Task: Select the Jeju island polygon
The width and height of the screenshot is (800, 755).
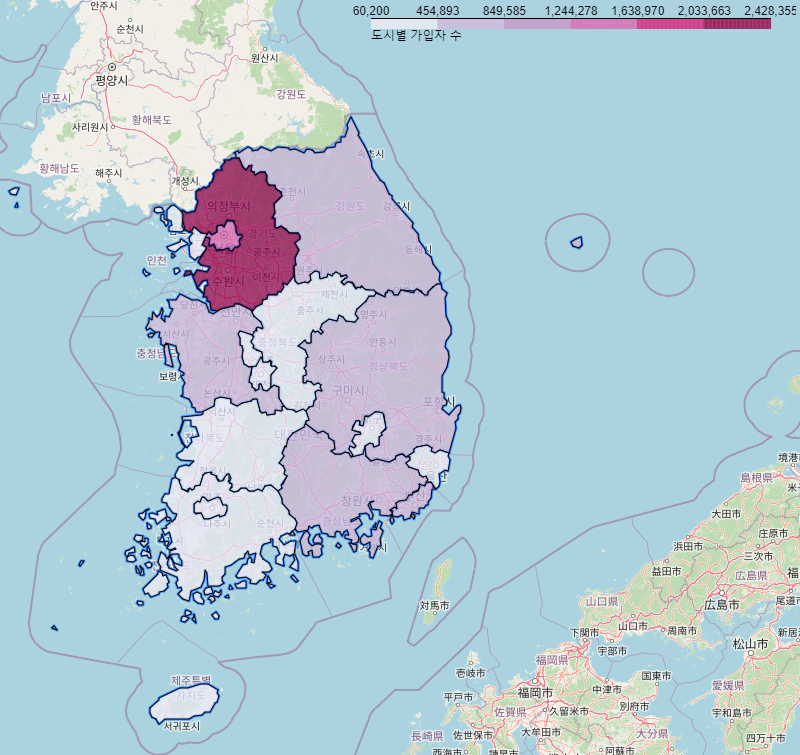Action: click(184, 702)
